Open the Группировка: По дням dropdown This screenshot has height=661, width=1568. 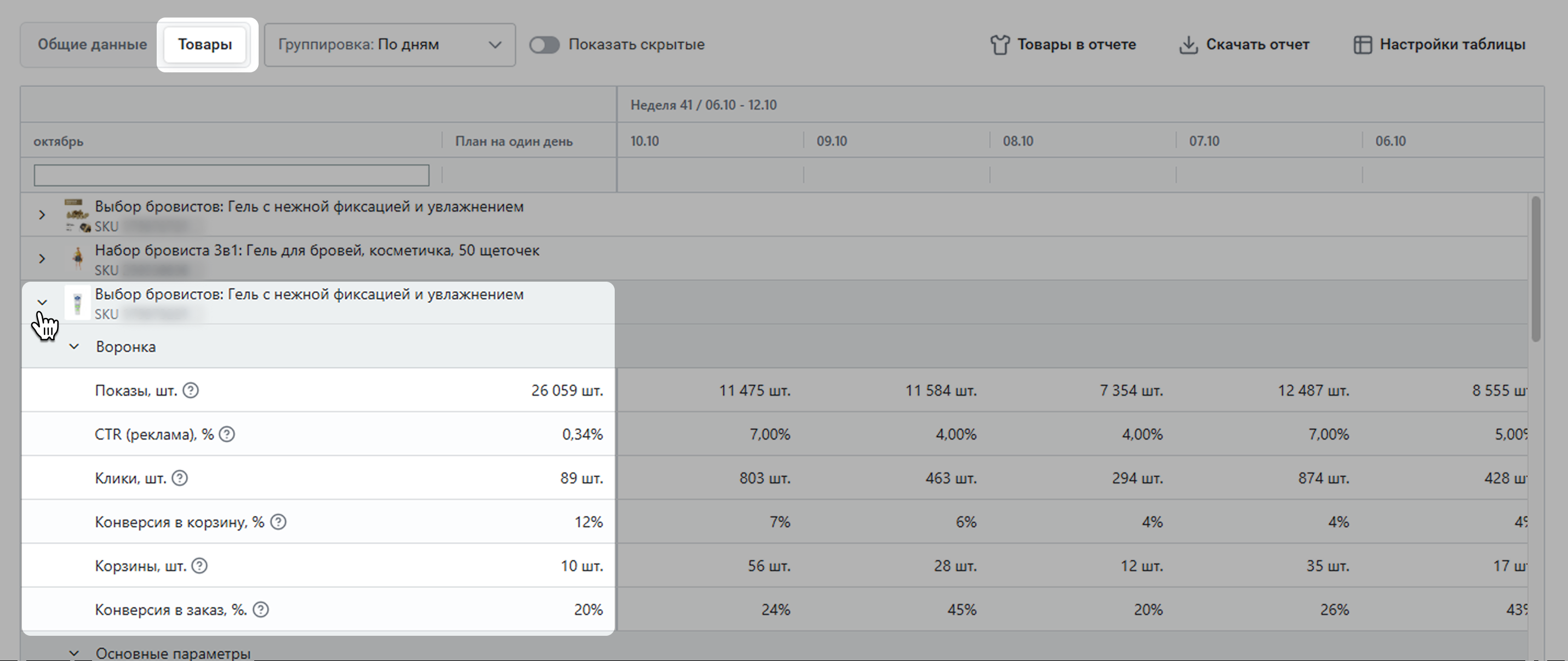pos(390,45)
